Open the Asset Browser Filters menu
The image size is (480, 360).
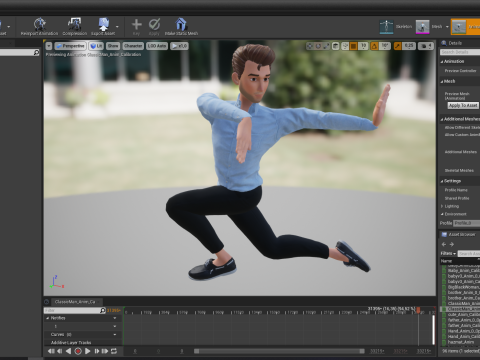(448, 254)
